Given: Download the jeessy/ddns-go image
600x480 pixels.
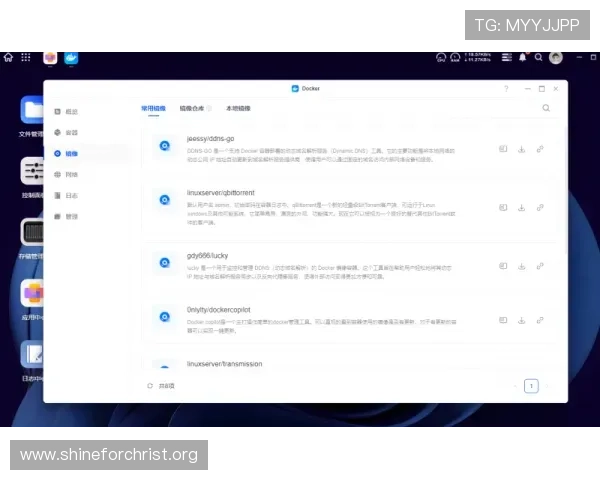Looking at the screenshot, I should pyautogui.click(x=522, y=149).
